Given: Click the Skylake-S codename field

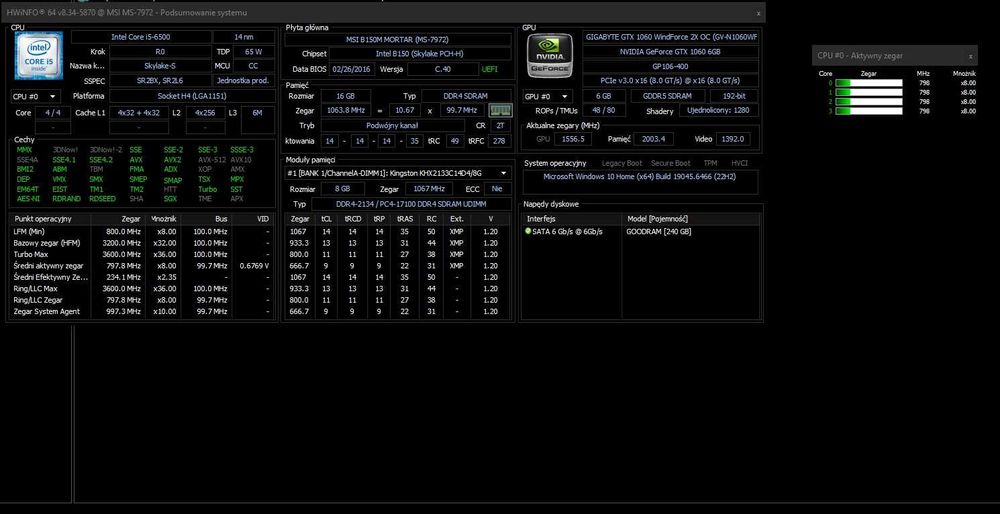Looking at the screenshot, I should tap(160, 66).
